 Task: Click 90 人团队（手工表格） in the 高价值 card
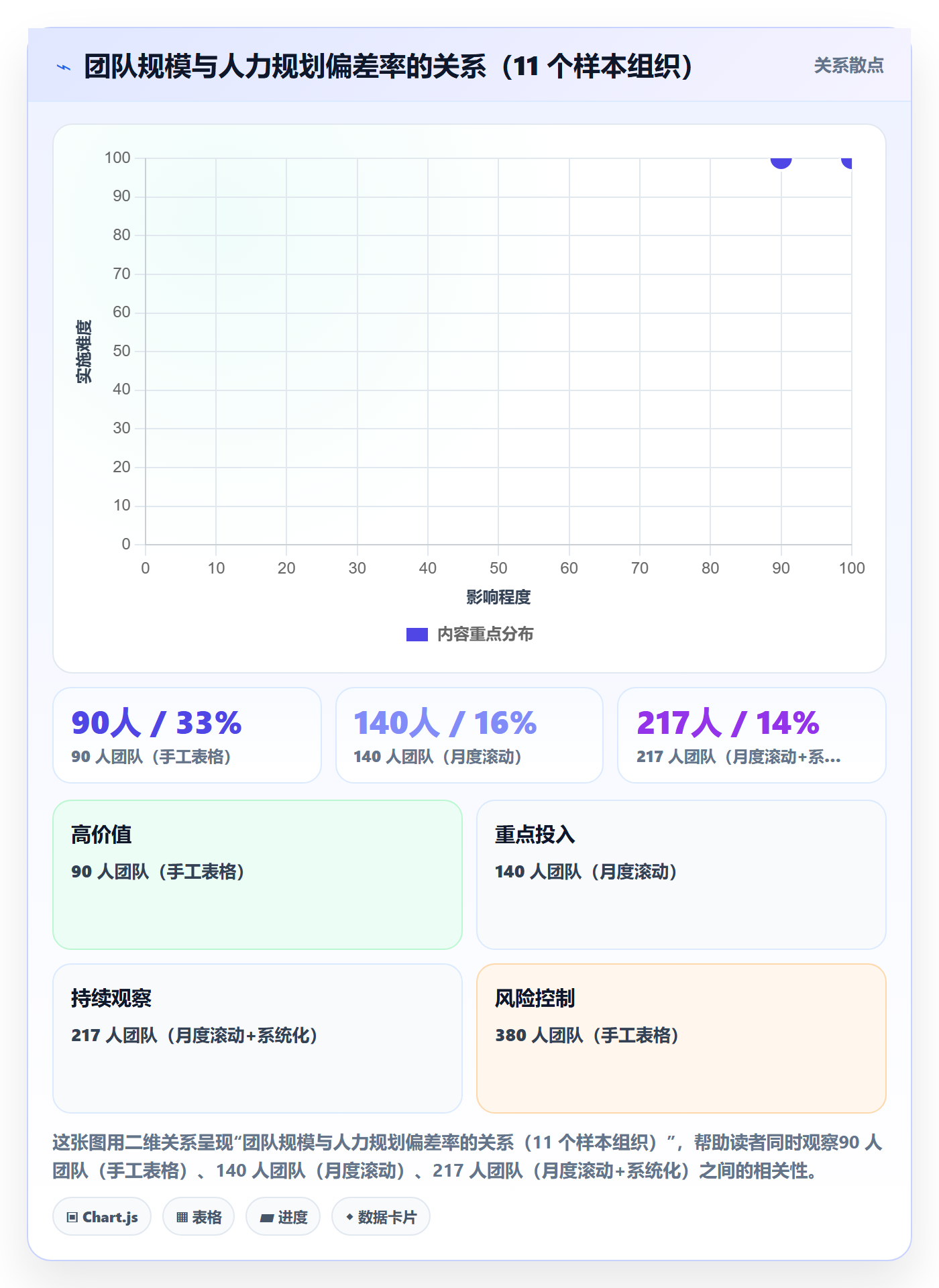click(x=158, y=871)
